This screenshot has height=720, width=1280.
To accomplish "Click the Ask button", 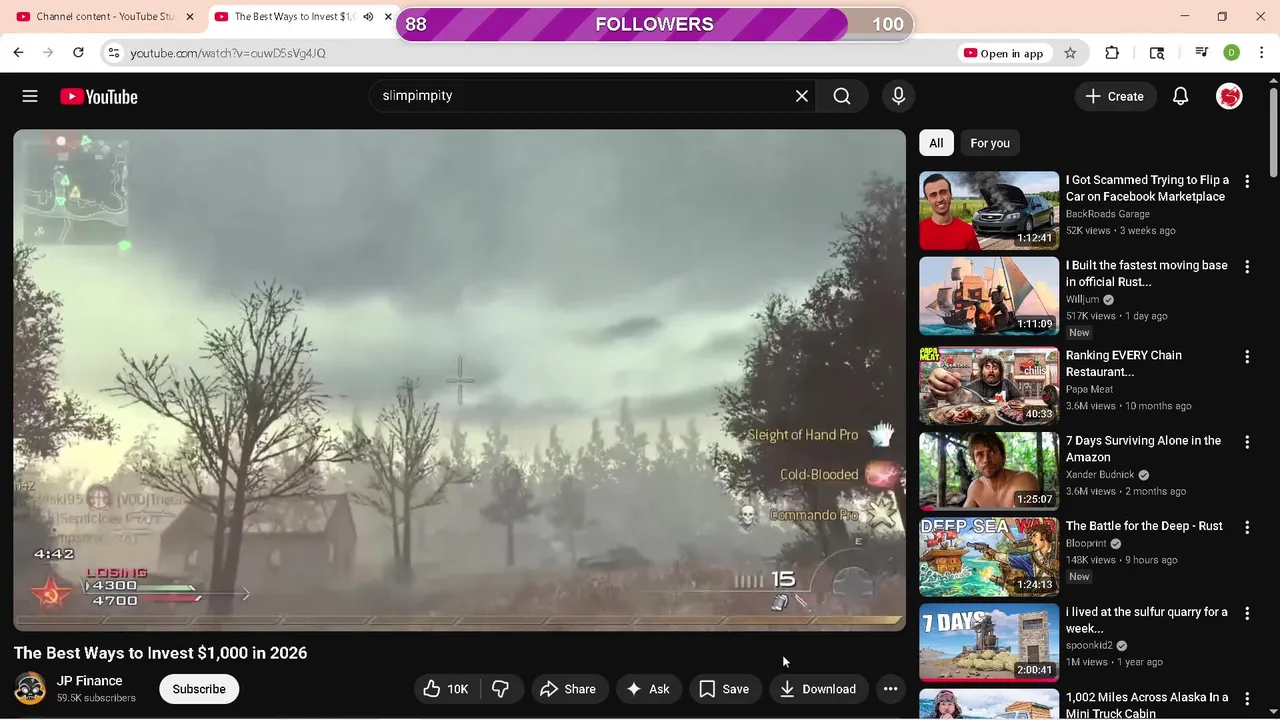I will tap(648, 689).
